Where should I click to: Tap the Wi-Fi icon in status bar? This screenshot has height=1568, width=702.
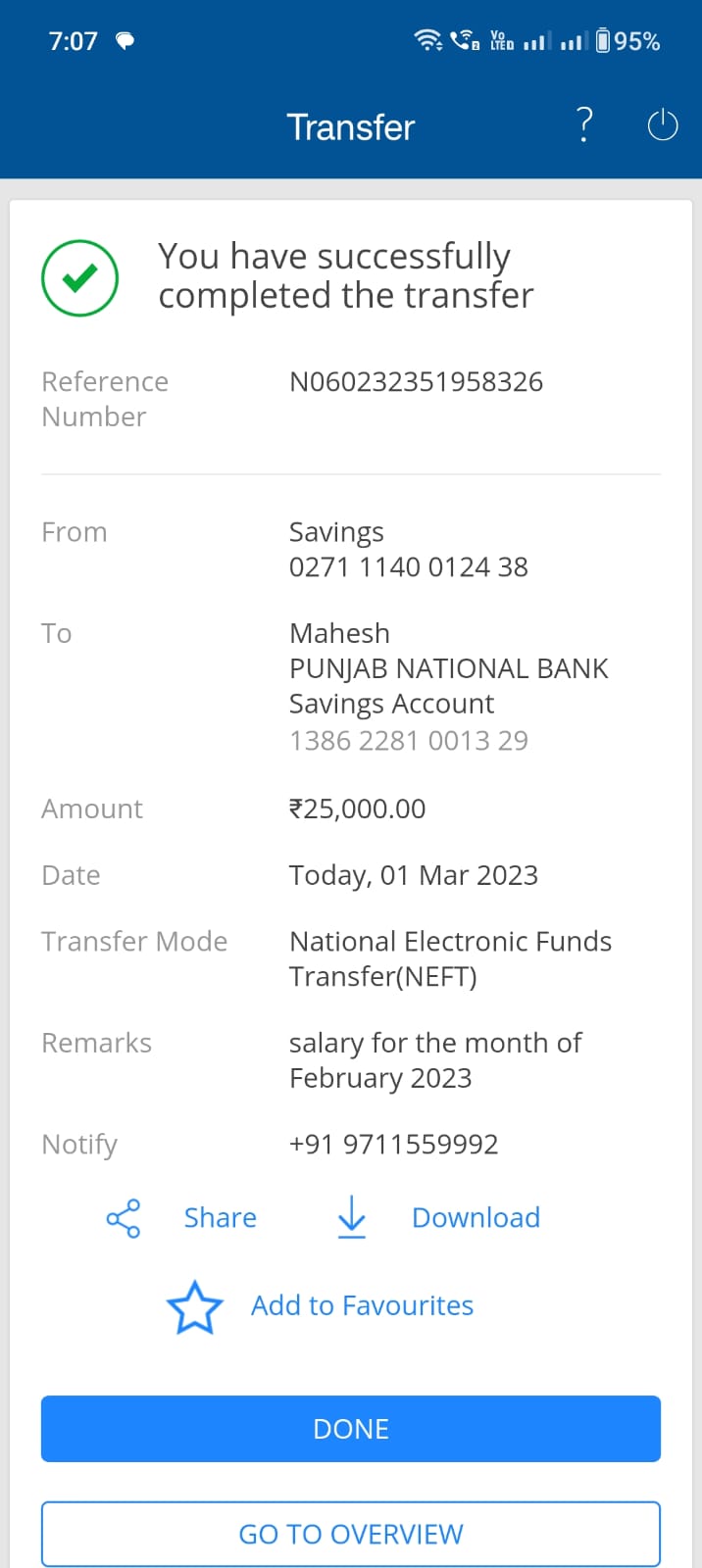point(427,41)
